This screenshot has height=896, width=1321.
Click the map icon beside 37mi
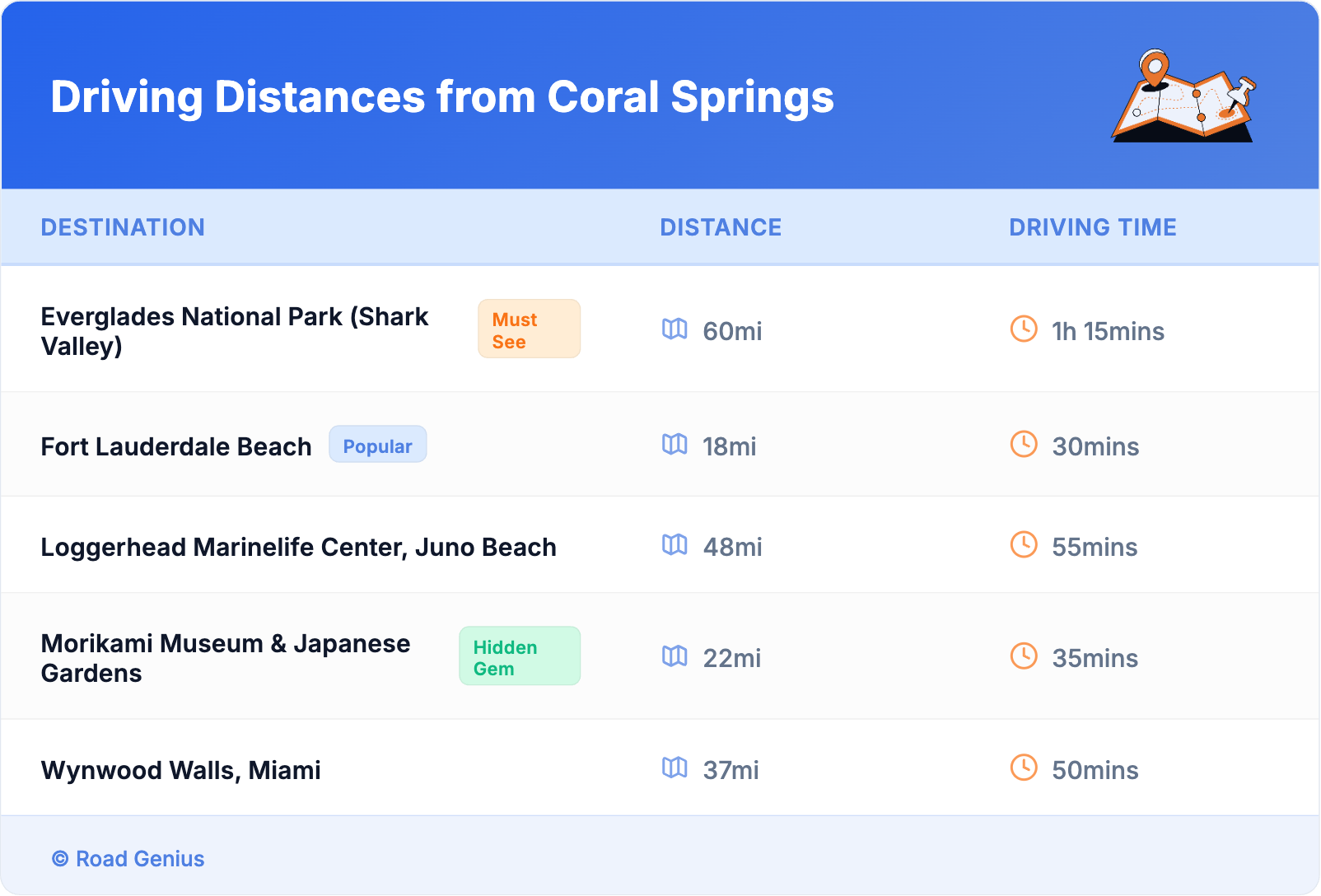point(675,768)
